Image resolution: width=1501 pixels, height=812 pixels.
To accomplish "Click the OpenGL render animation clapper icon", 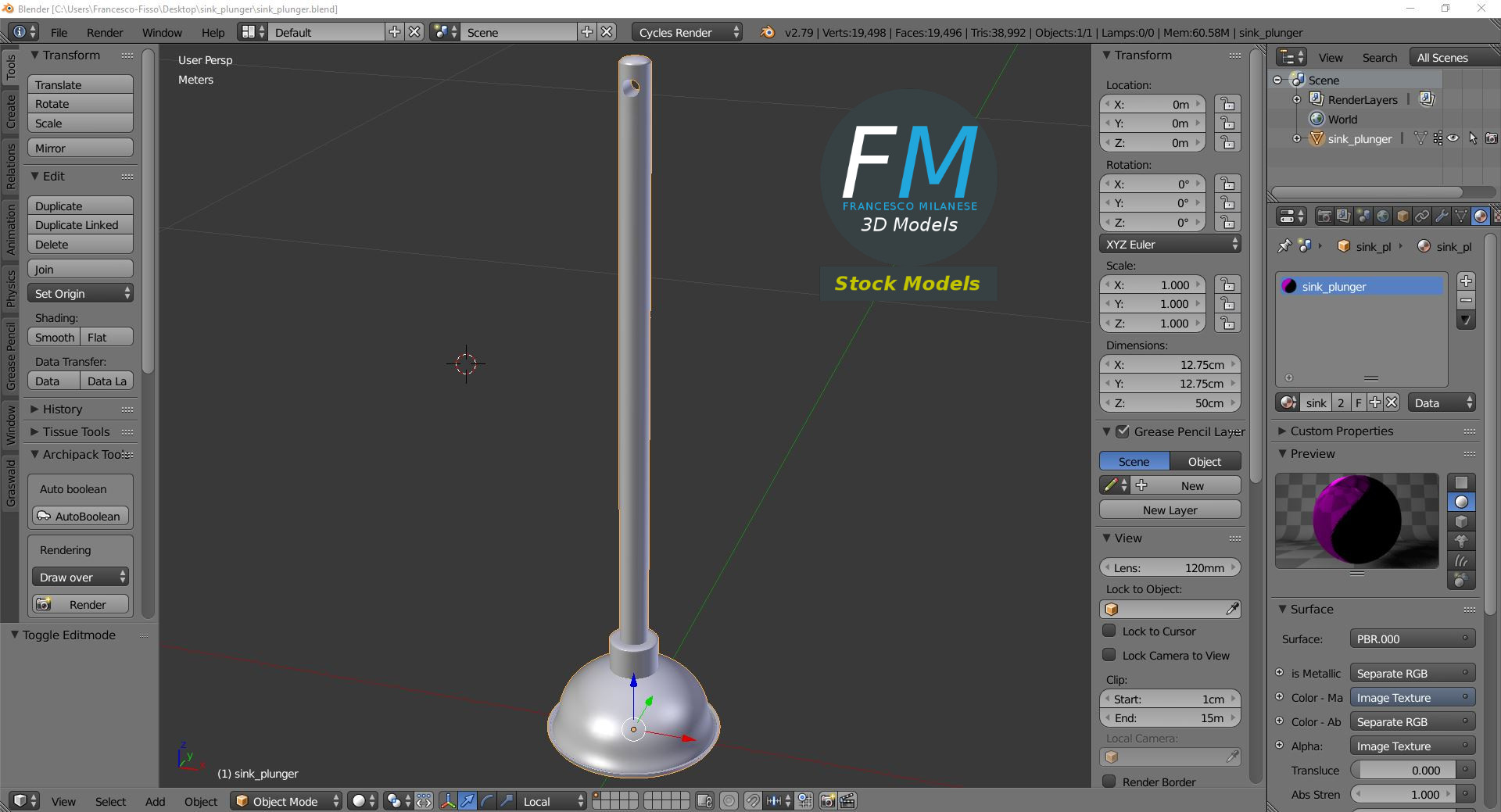I will click(847, 801).
